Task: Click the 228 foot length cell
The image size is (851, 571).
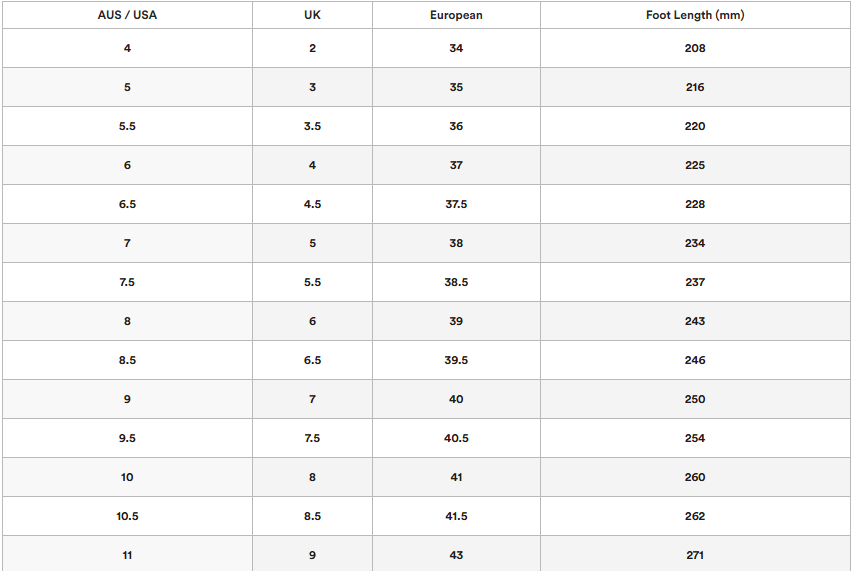Action: (695, 204)
